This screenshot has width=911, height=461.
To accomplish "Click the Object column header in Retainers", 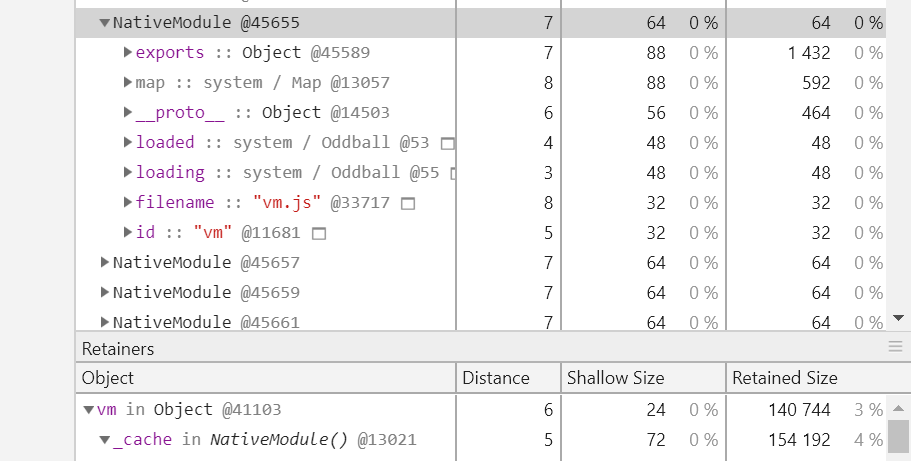I will point(266,378).
